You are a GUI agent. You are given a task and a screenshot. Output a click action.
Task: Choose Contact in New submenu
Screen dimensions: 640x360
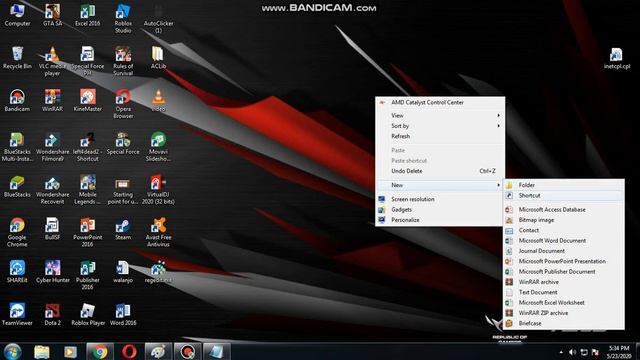tap(564, 230)
